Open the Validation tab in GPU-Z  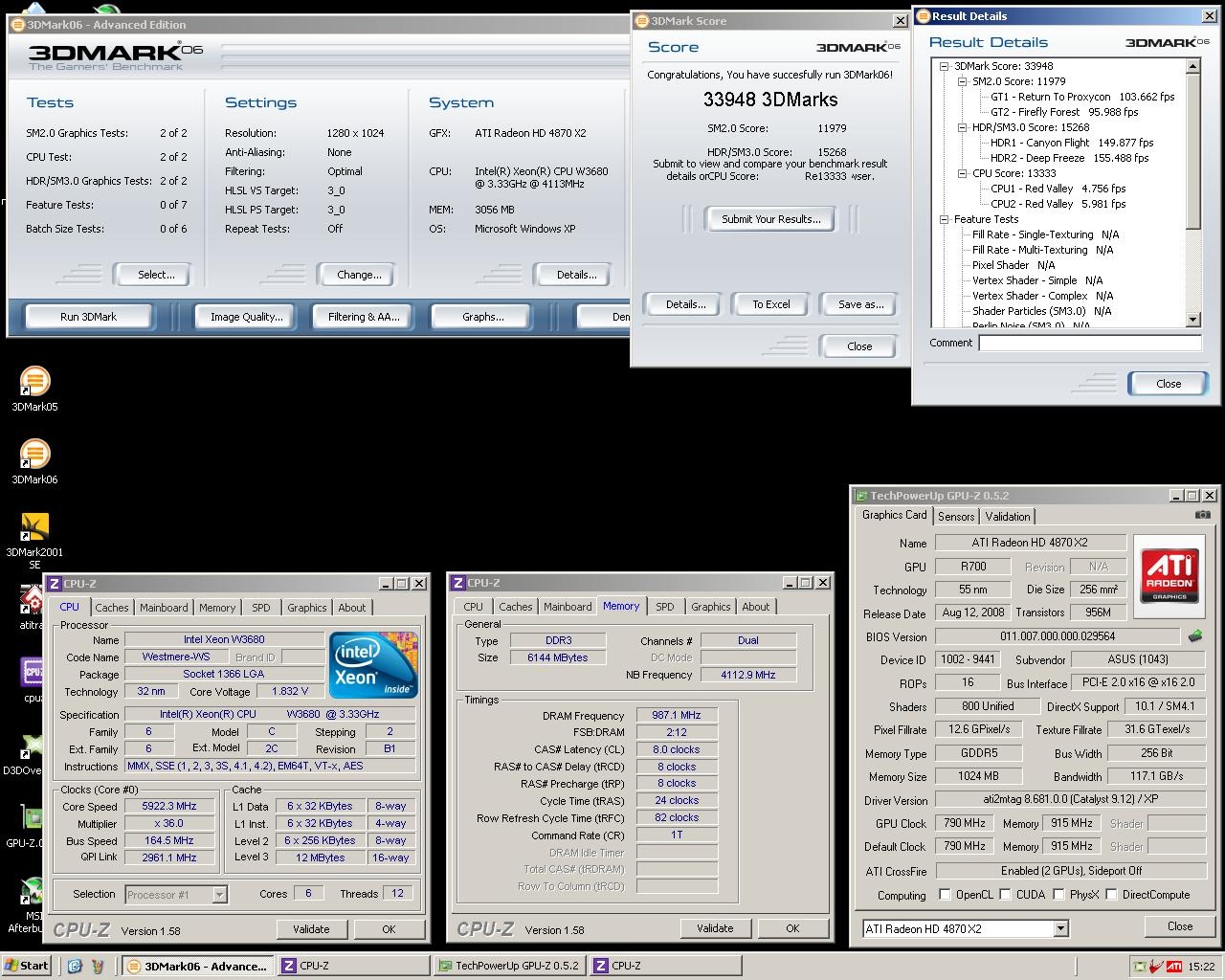pyautogui.click(x=1008, y=517)
